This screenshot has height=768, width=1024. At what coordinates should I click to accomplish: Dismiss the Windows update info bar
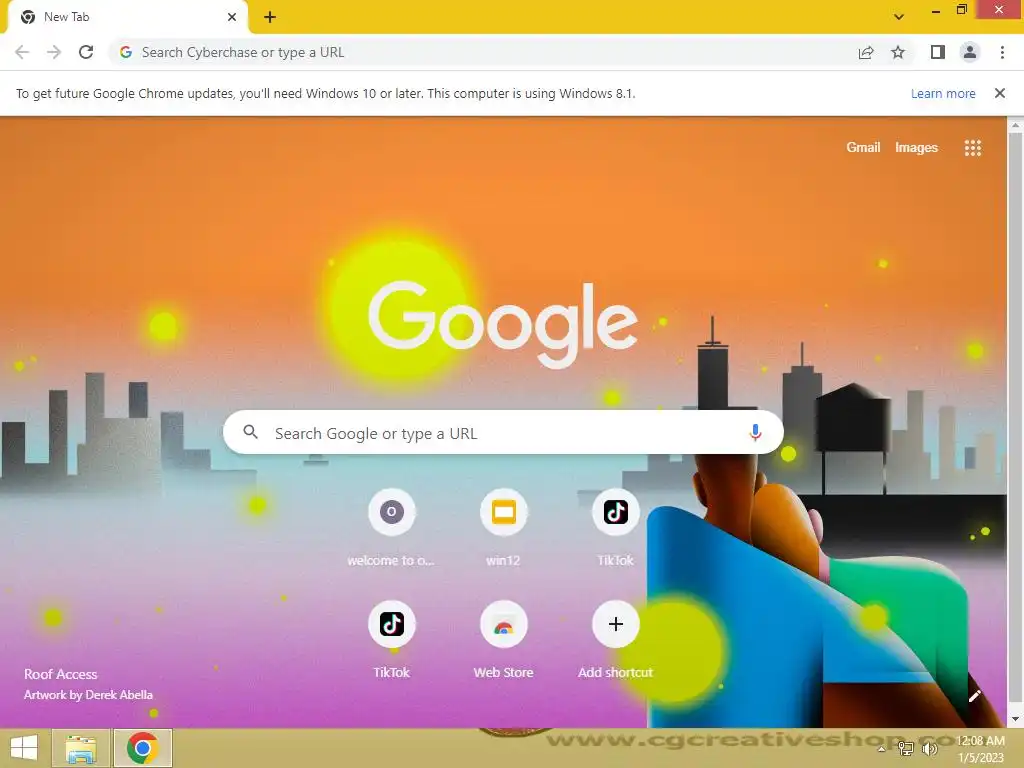click(x=999, y=93)
